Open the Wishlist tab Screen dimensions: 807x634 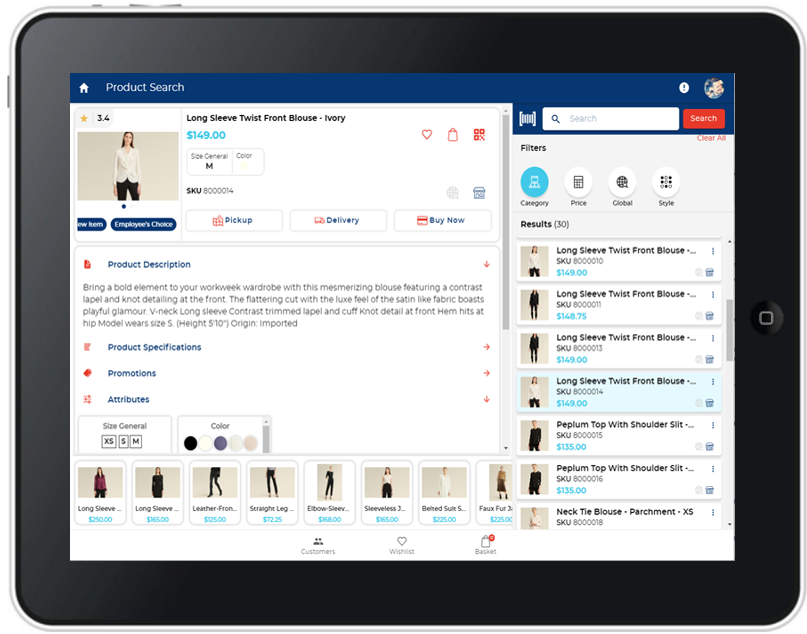401,546
